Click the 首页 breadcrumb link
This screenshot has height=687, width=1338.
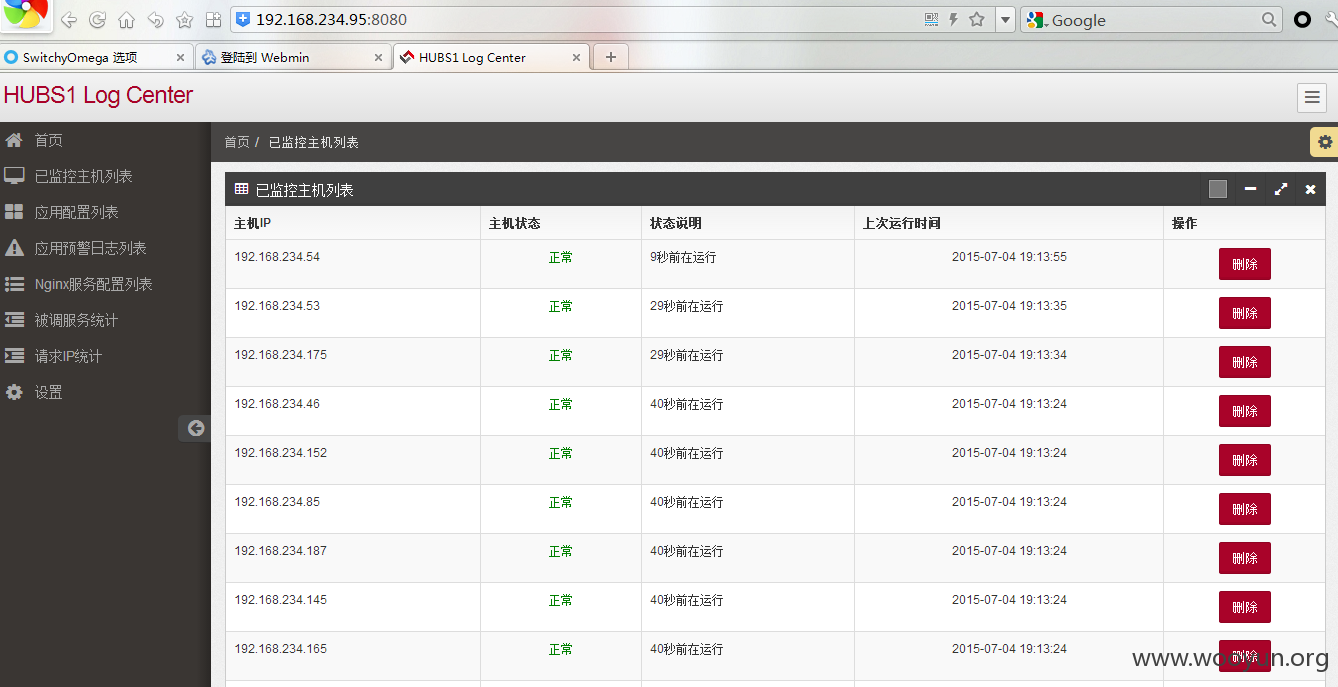[237, 142]
